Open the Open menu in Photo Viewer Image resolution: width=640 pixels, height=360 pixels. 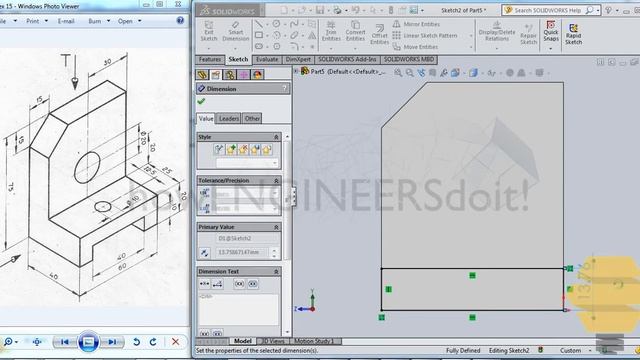point(129,21)
